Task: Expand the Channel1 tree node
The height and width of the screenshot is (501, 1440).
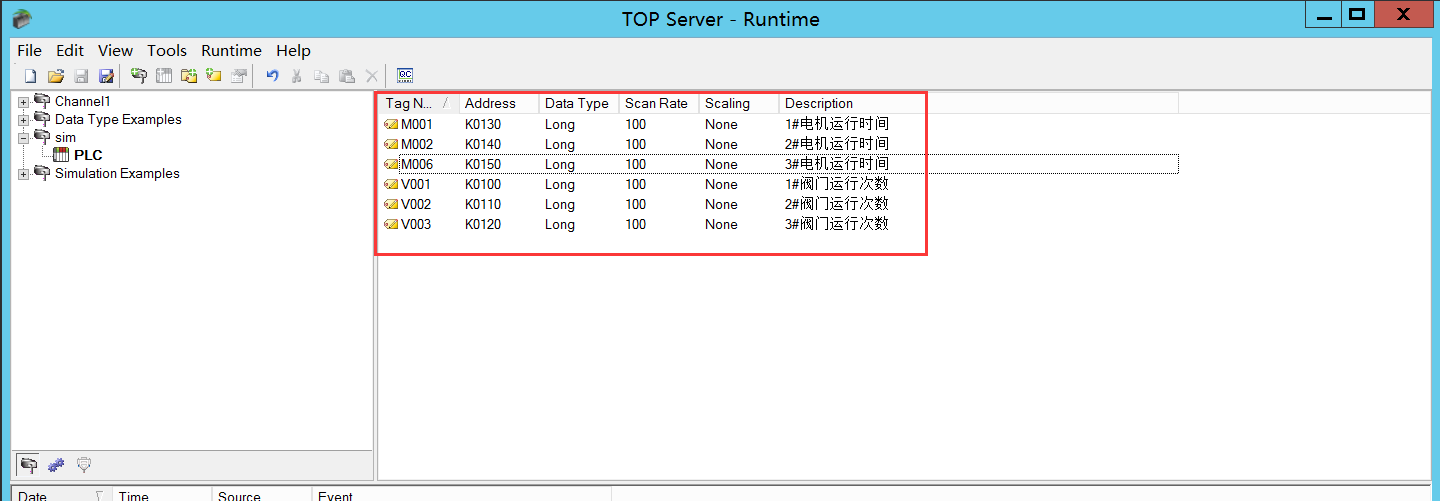Action: pyautogui.click(x=23, y=102)
